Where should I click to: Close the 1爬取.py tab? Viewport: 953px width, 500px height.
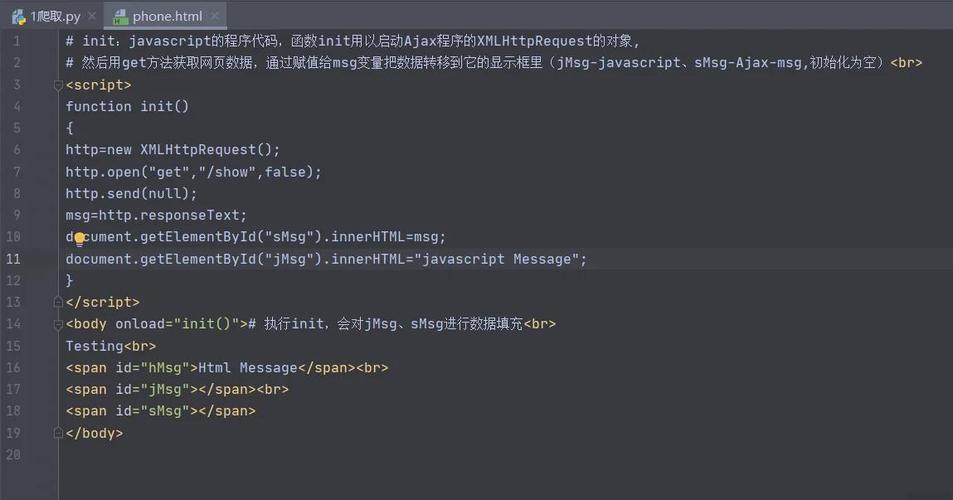point(92,16)
